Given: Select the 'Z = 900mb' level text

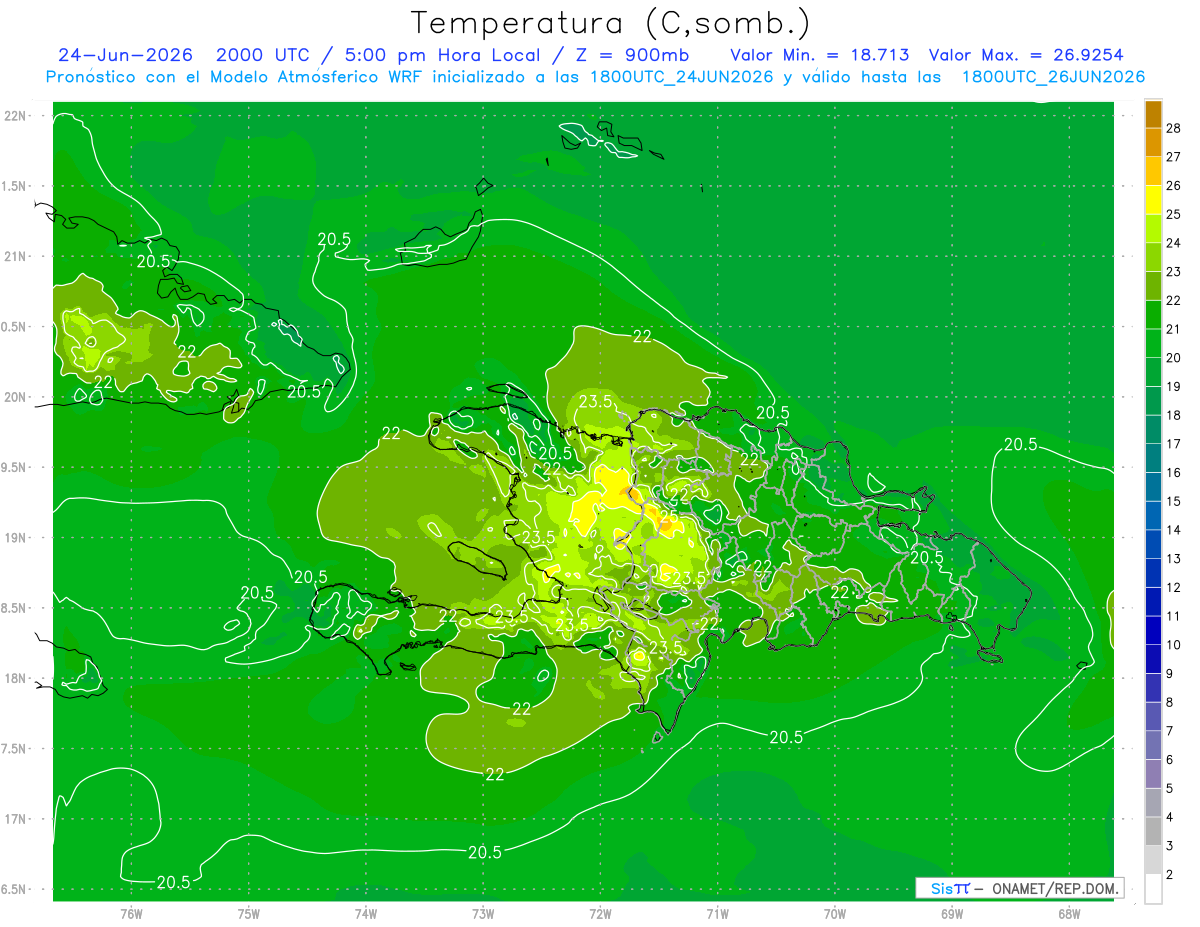Looking at the screenshot, I should (x=634, y=55).
